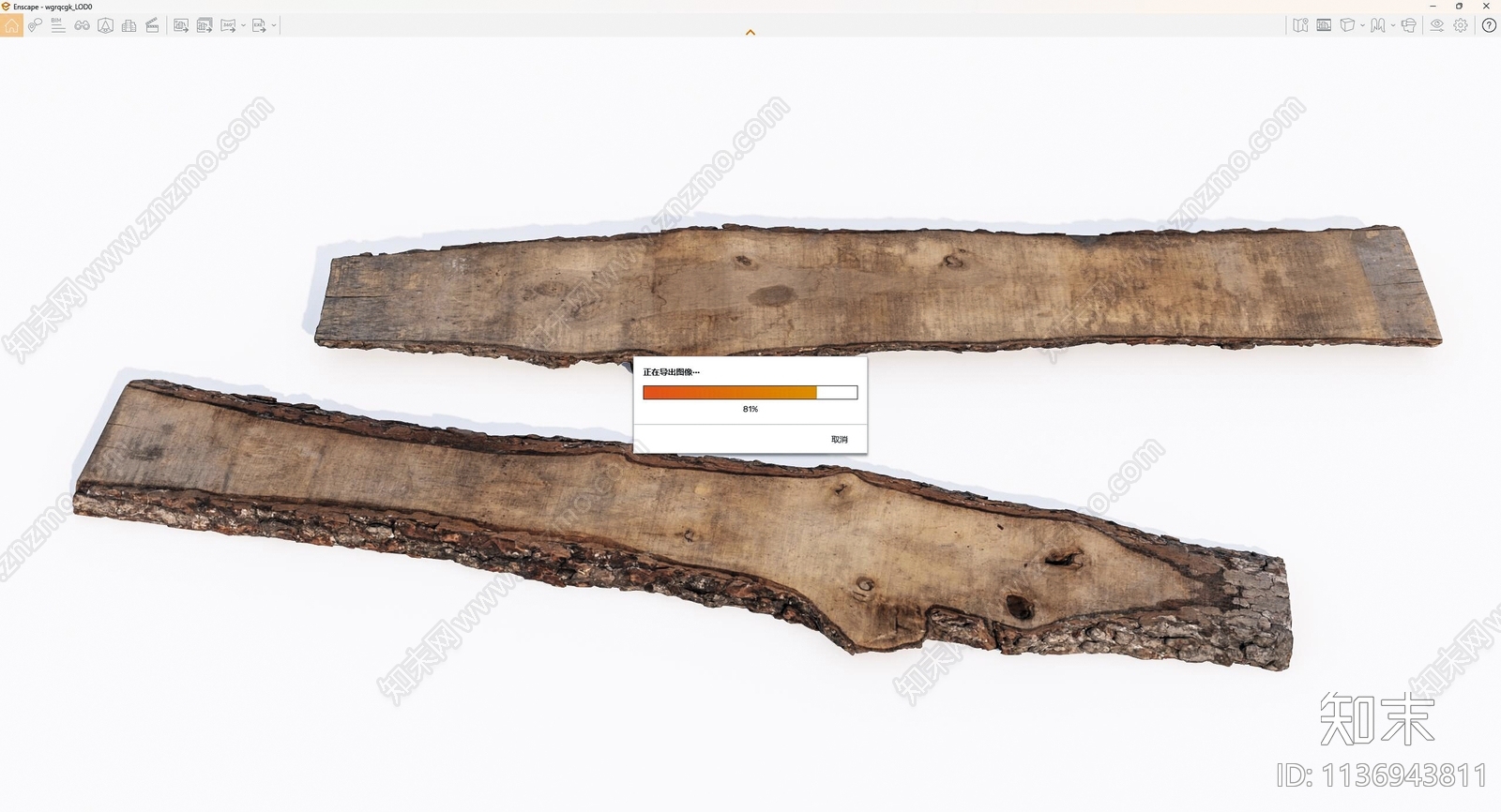The image size is (1501, 812).
Task: Click the Enscape - wgrqcgk_LOD0 window title
Action: [53, 7]
